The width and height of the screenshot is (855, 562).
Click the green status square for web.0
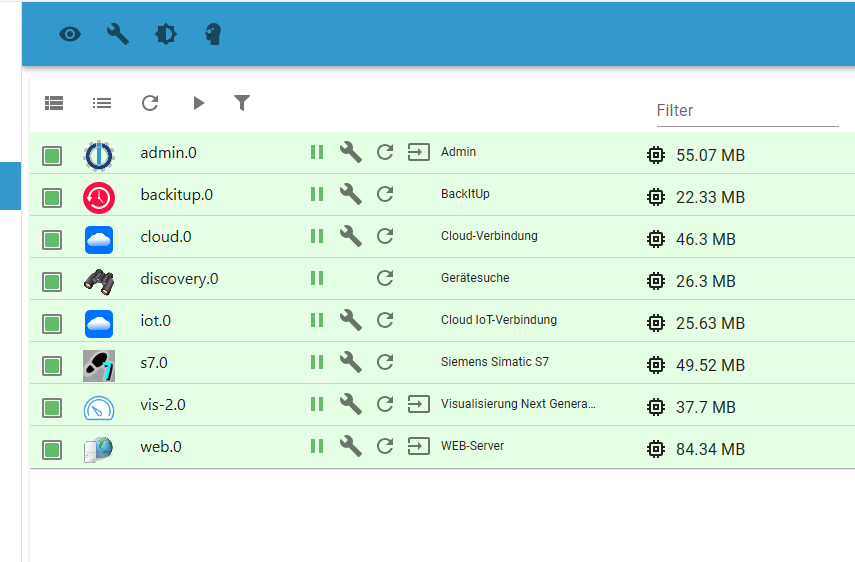point(52,450)
